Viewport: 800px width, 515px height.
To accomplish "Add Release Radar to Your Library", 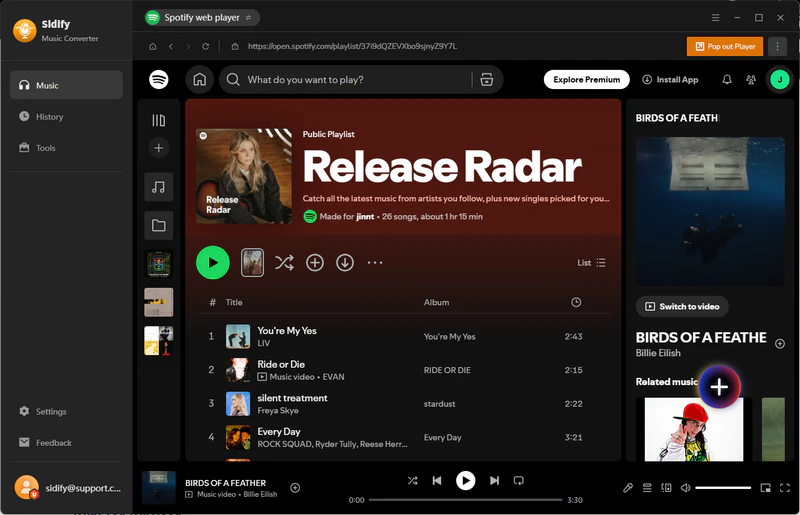I will (x=315, y=262).
